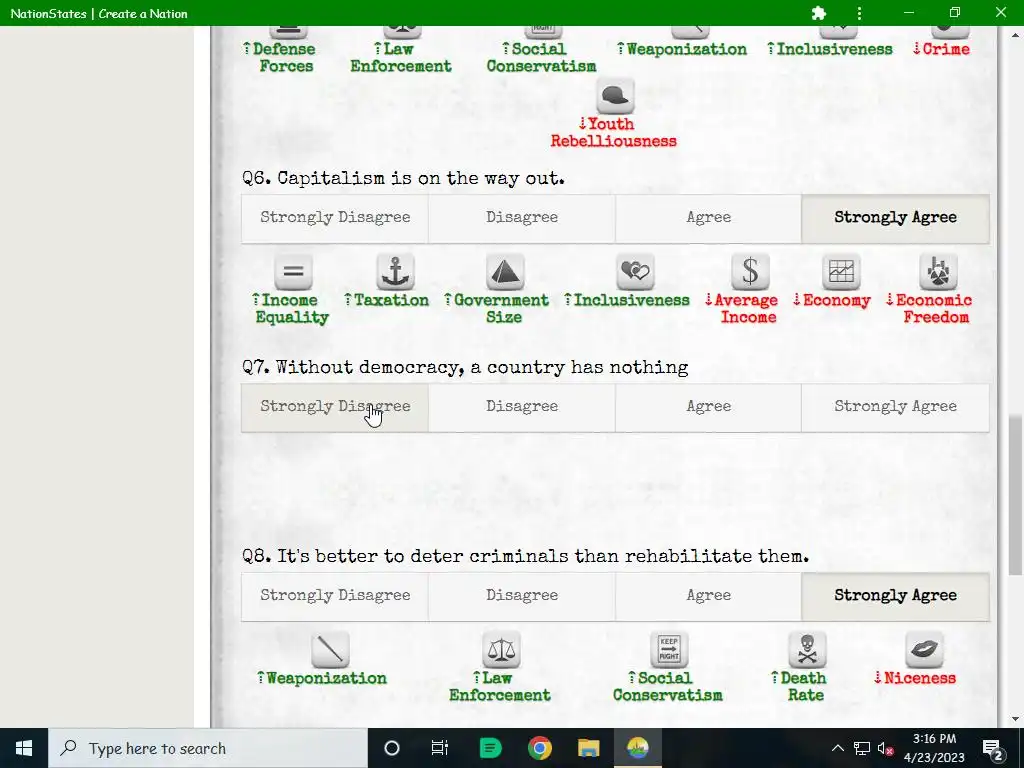Click the Average Income label
The image size is (1024, 768).
[742, 309]
